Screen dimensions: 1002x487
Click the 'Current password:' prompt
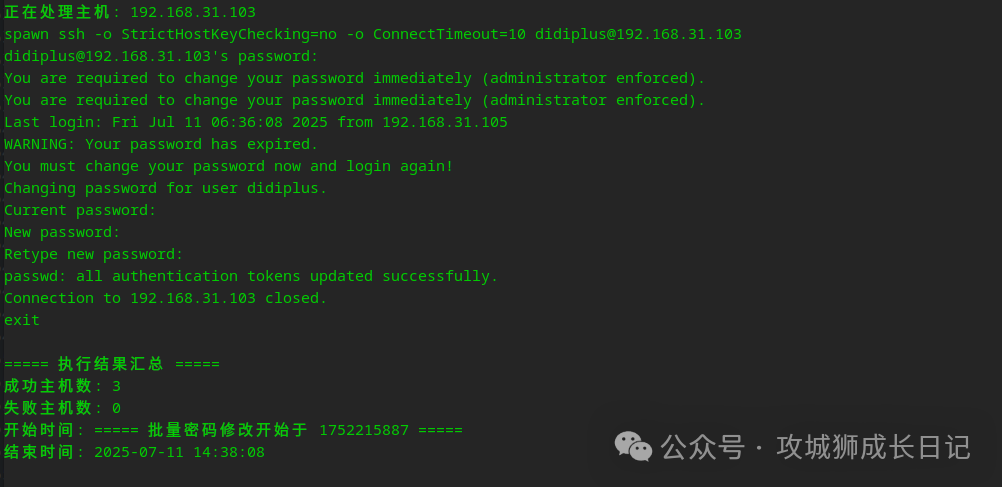coord(80,210)
